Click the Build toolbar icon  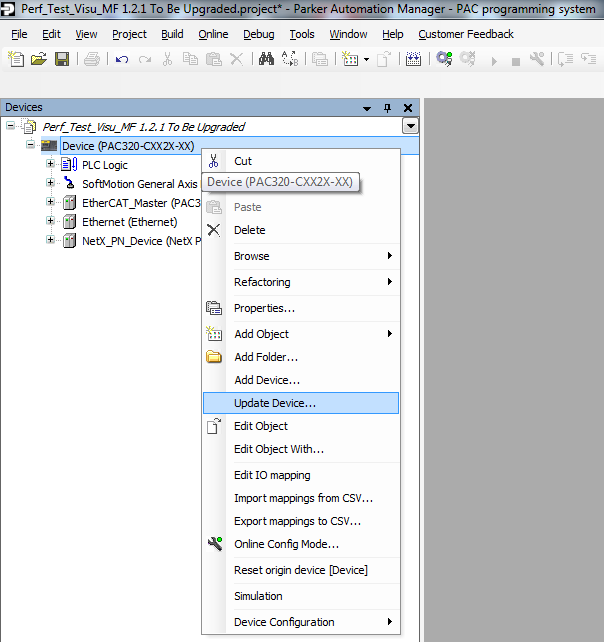pos(413,59)
